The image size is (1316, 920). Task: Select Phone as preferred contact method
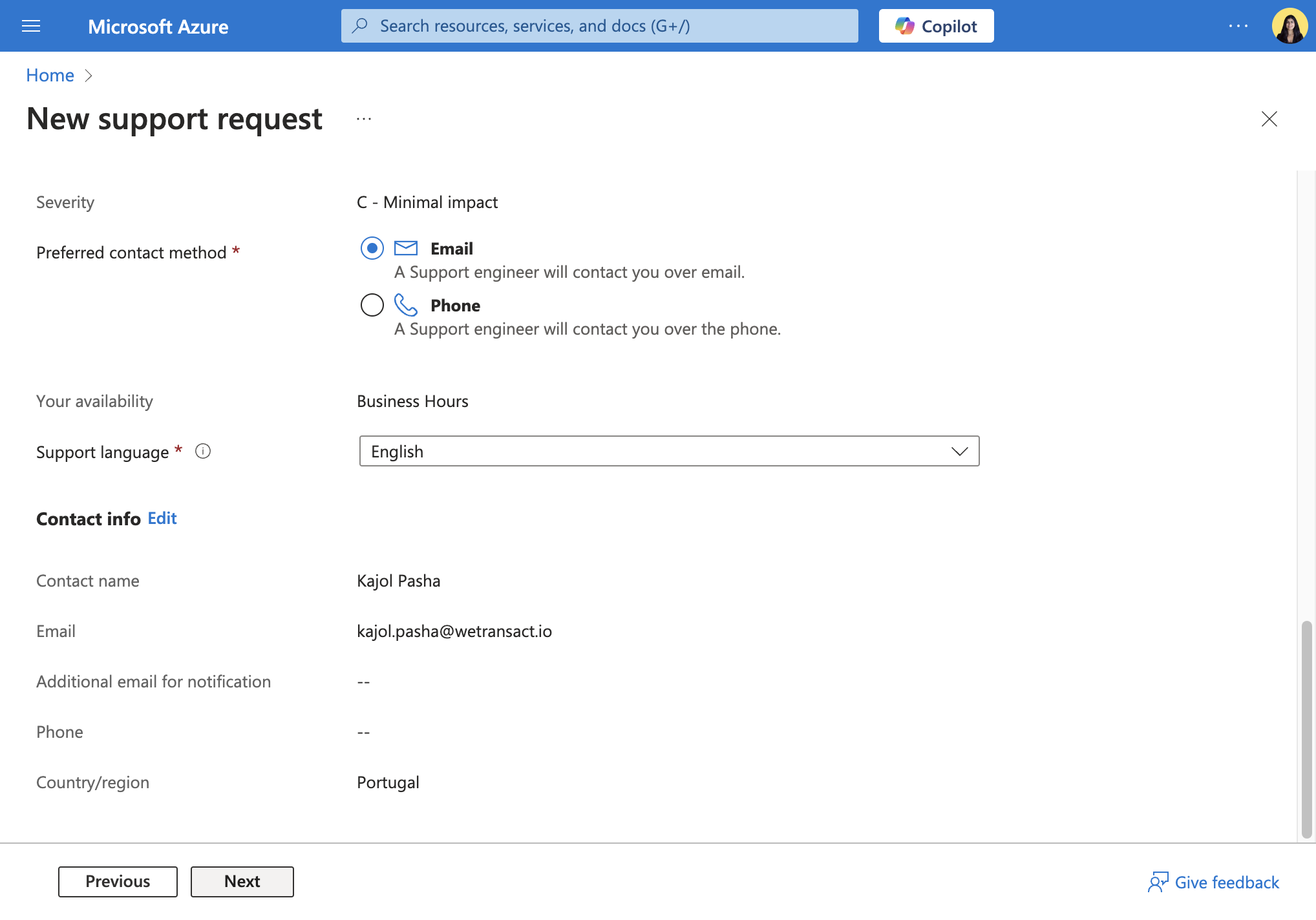tap(372, 305)
